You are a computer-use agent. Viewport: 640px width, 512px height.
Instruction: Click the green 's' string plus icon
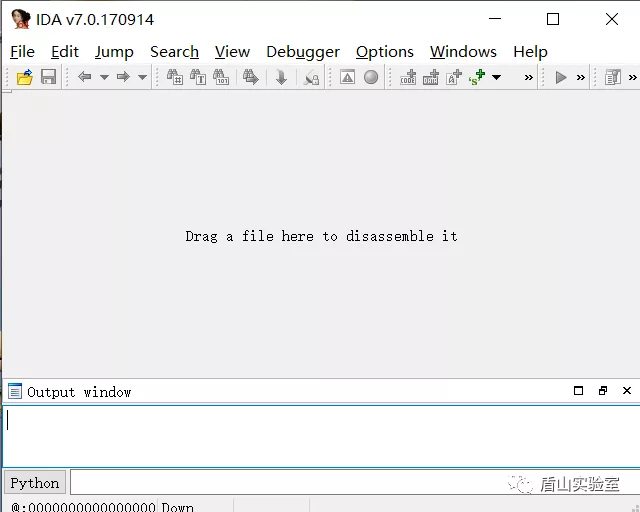[477, 77]
